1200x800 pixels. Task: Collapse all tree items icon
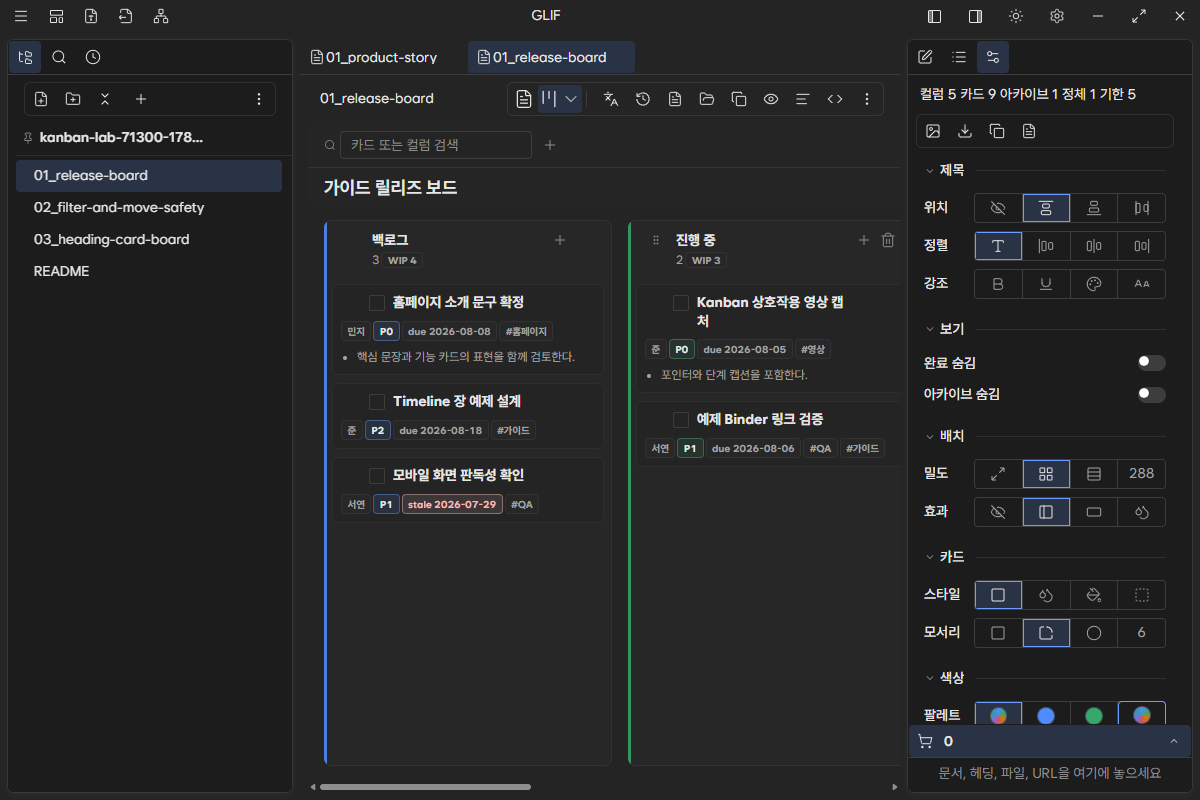(105, 99)
